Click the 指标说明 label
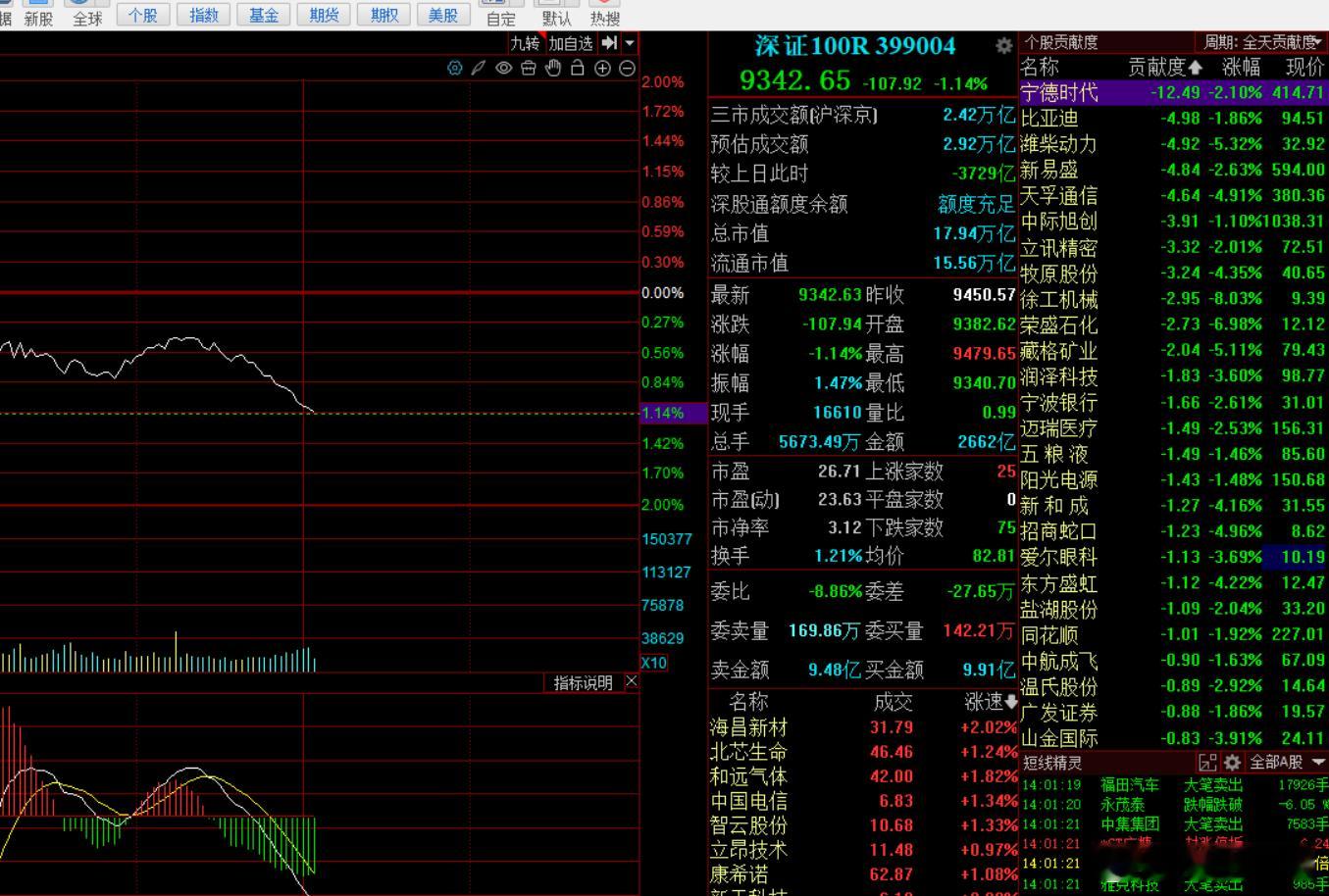 click(583, 682)
